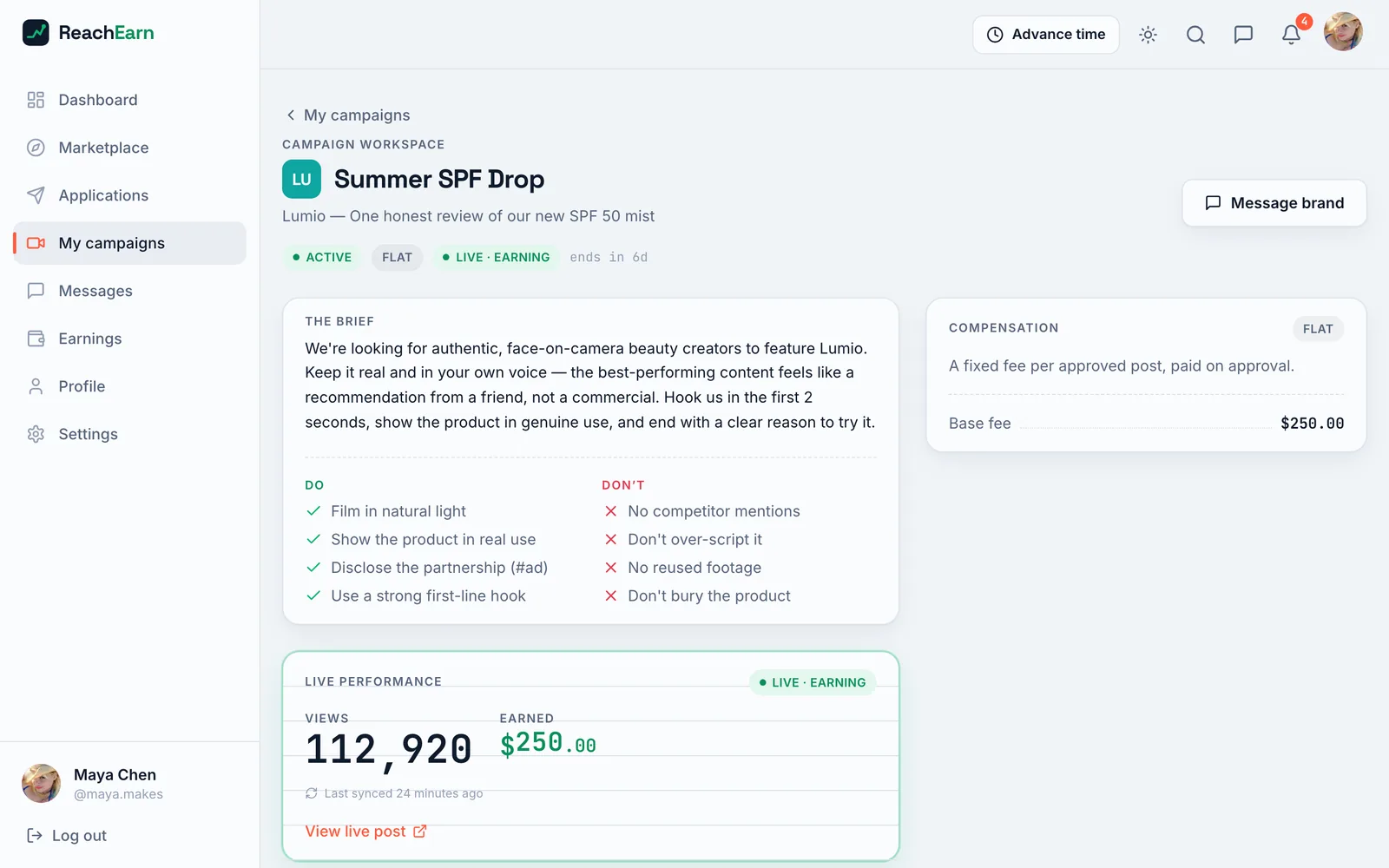Open Settings from sidebar

(129, 434)
